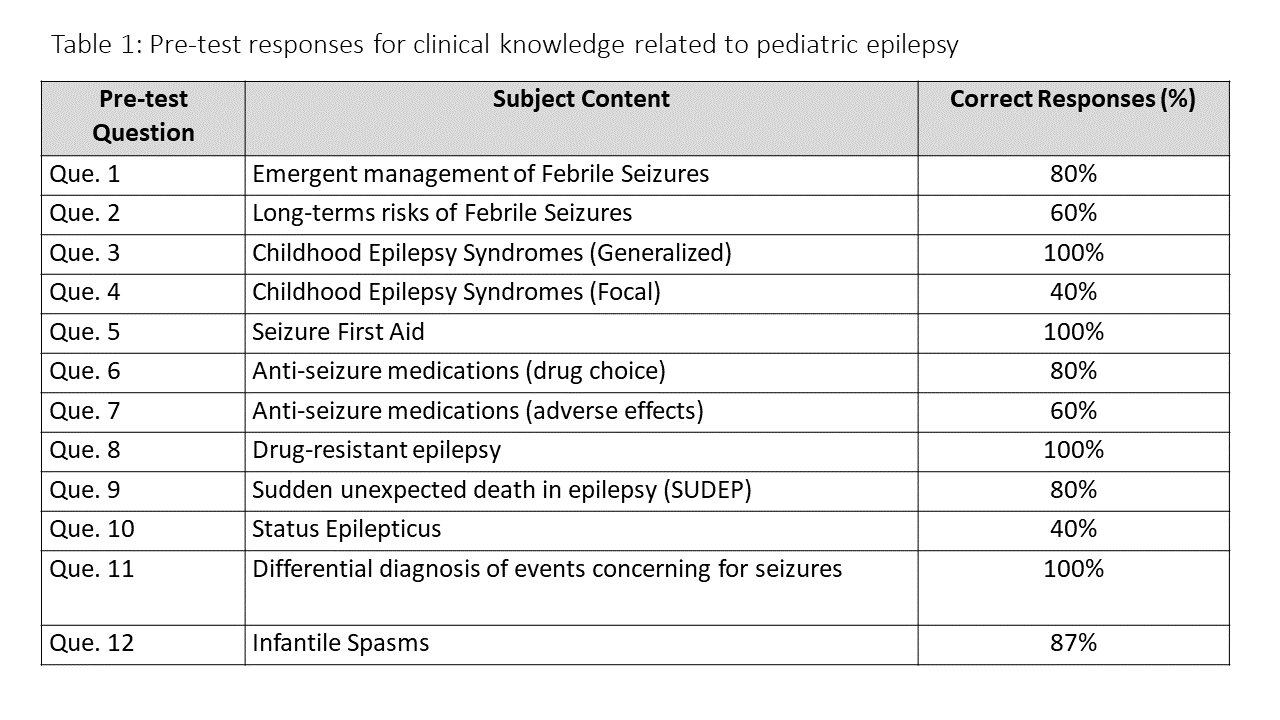Click "Long-terms risks of Febrile Seizures" text
This screenshot has width=1280, height=720.
click(x=442, y=213)
